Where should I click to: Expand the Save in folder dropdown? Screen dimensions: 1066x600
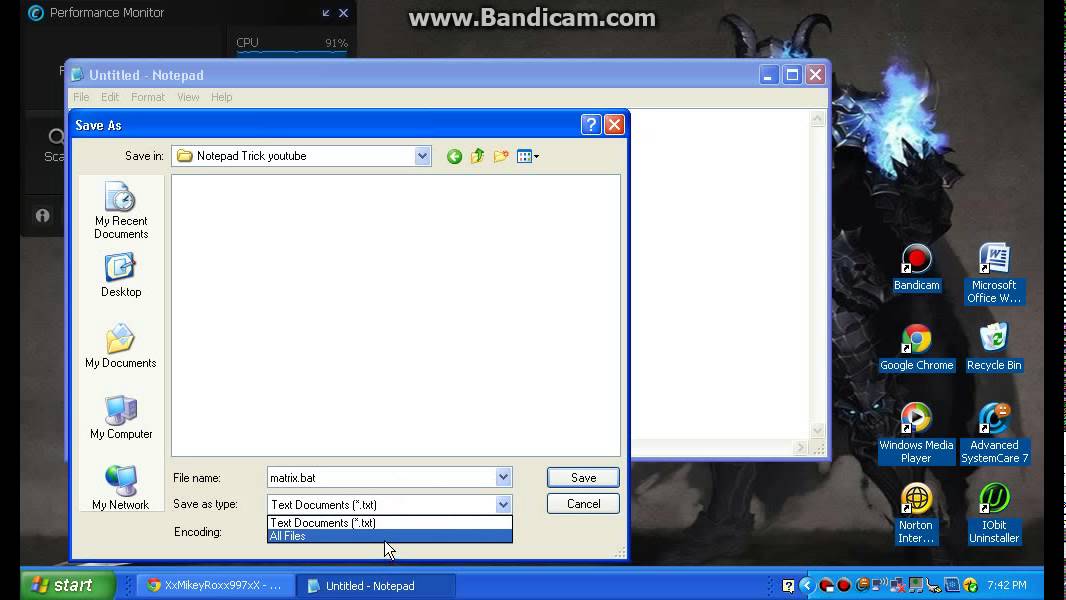[422, 156]
